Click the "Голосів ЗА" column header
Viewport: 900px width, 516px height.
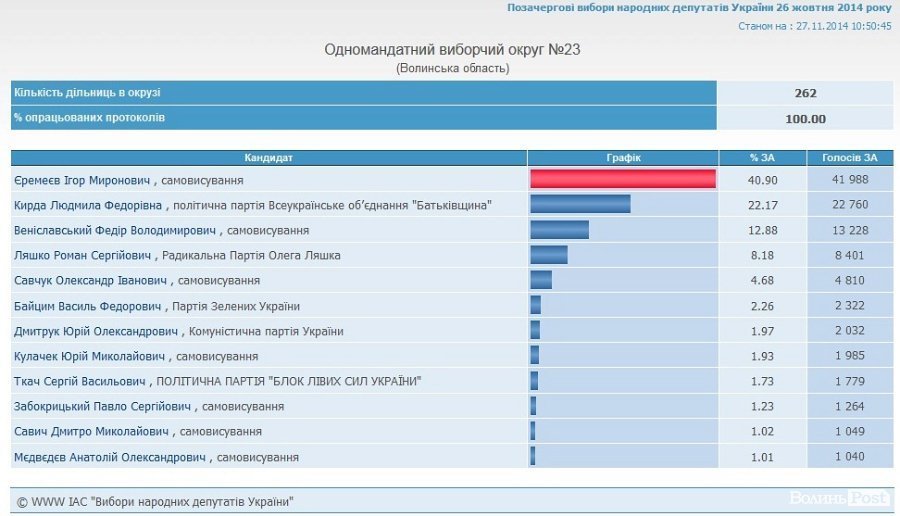point(849,158)
